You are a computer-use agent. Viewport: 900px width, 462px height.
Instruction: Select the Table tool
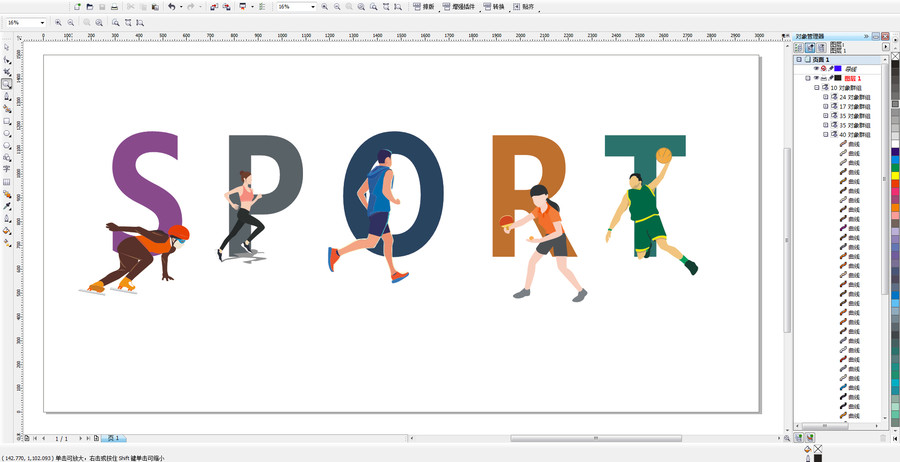point(7,182)
